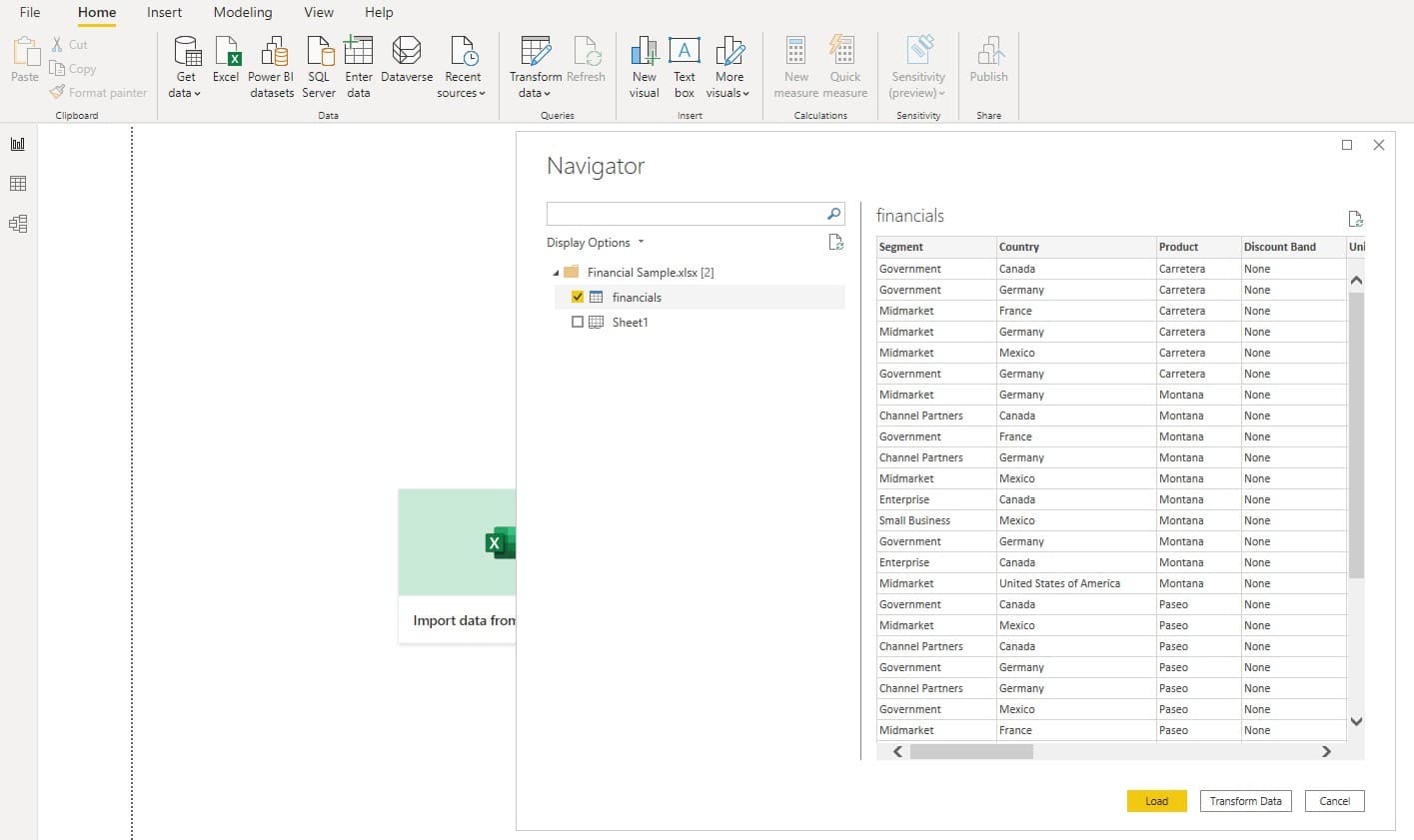Select the financials table row
Screen dimensions: 1414x840
(x=700, y=297)
